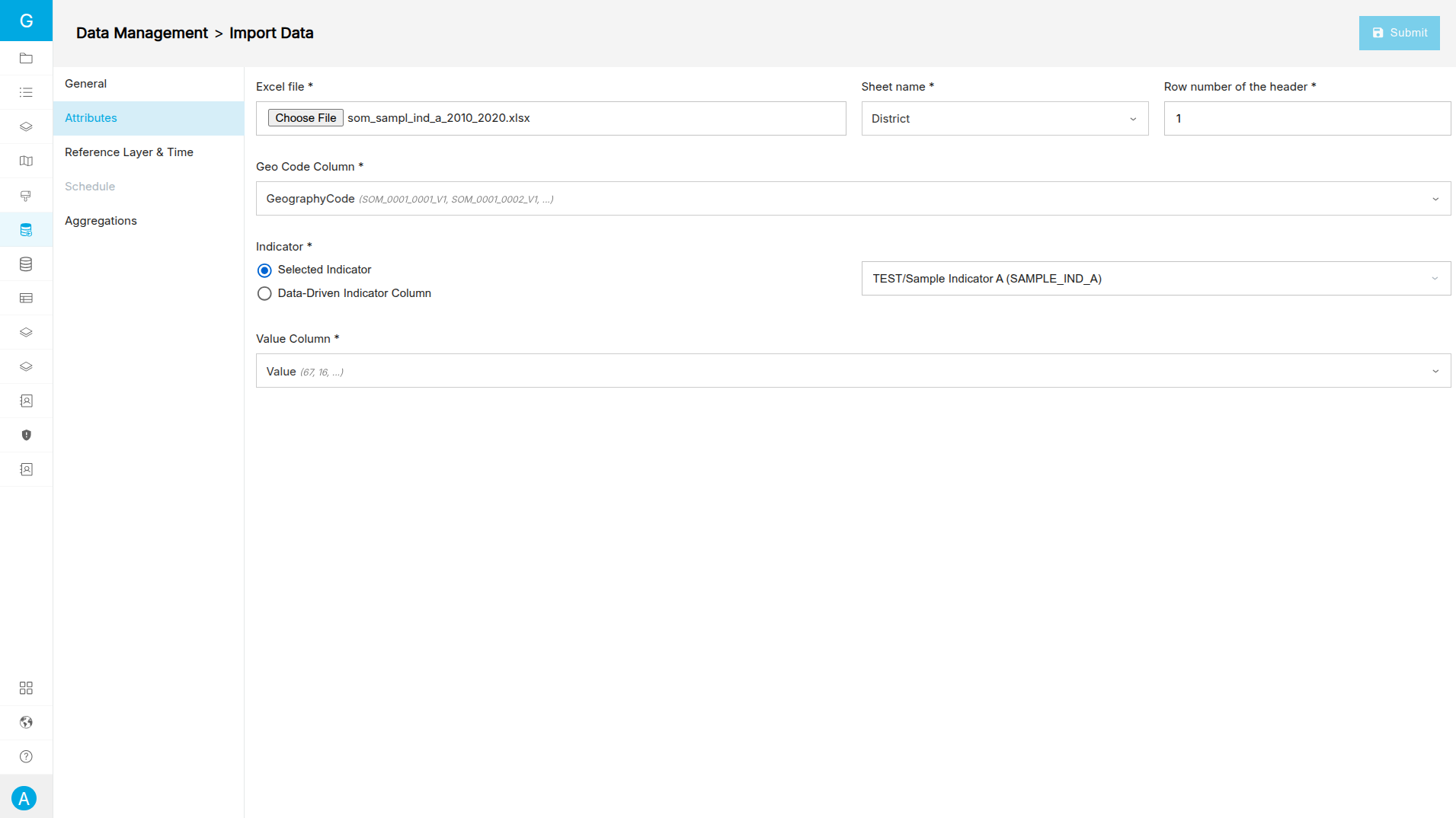Viewport: 1456px width, 818px height.
Task: Select the highlighted data import database icon
Action: coord(26,229)
